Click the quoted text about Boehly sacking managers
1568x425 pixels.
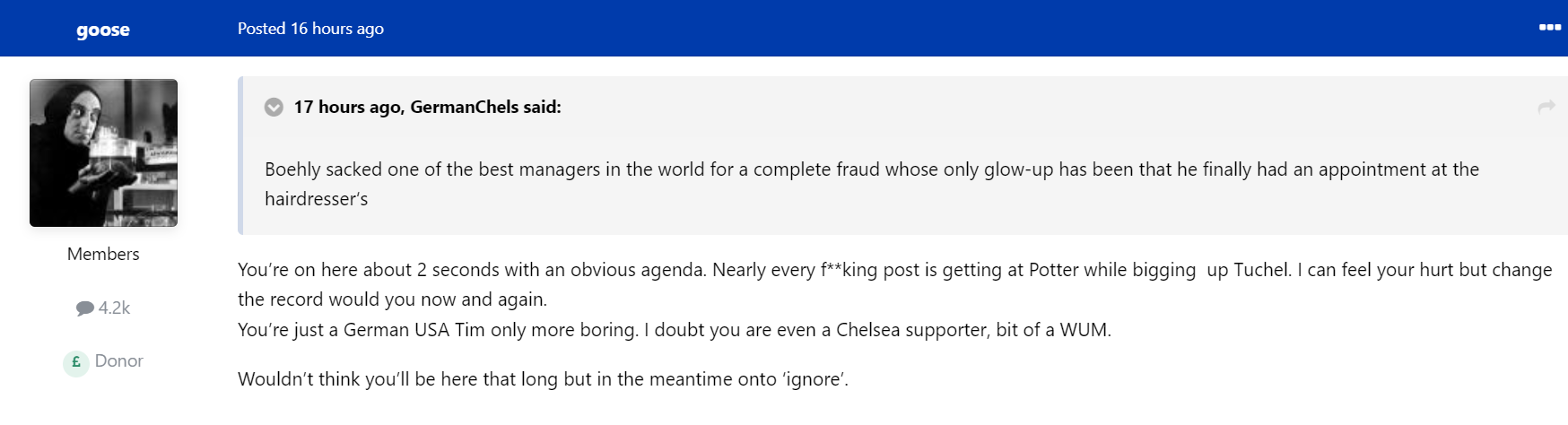tap(871, 184)
